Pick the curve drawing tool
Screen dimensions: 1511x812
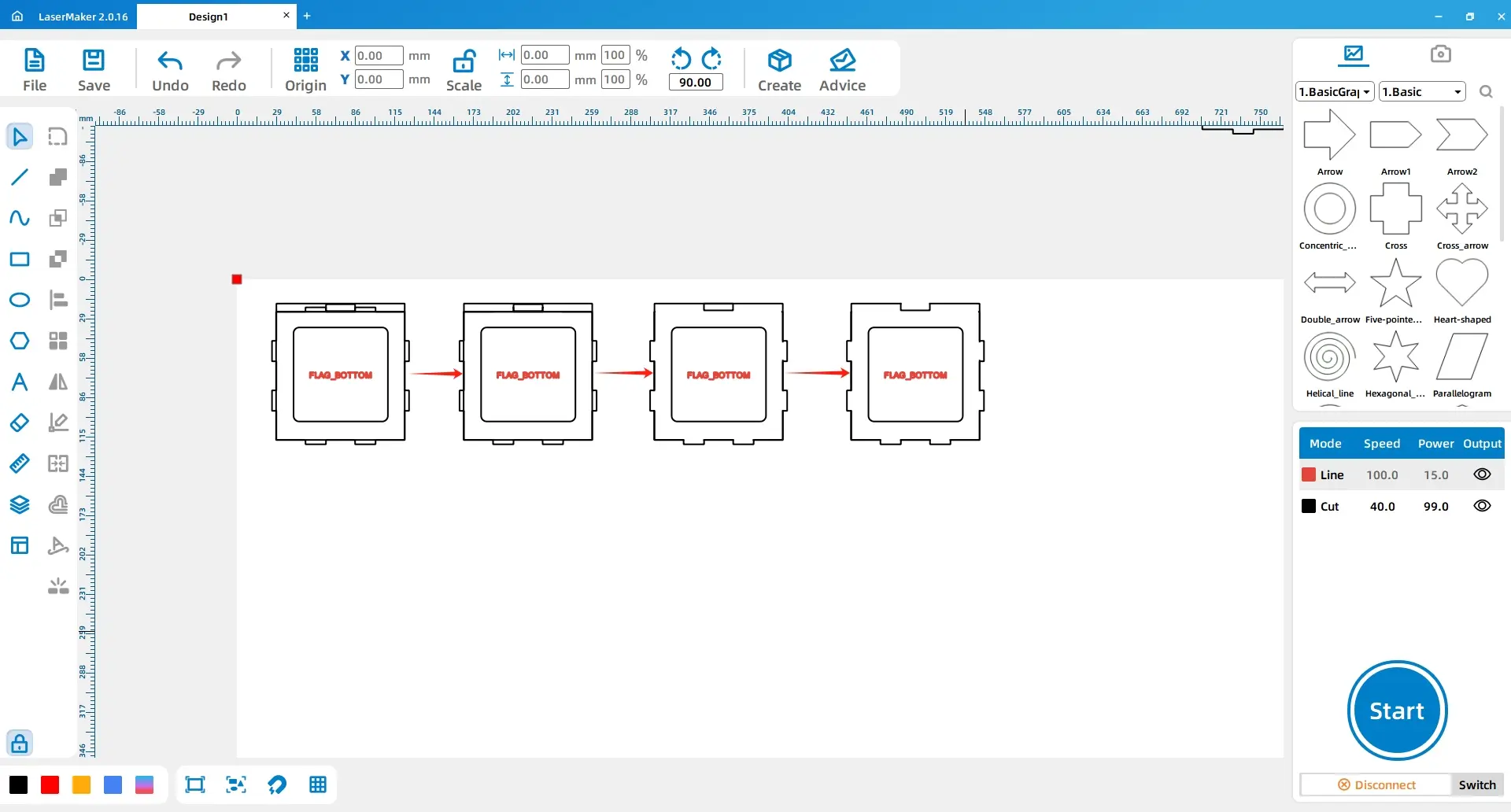click(x=20, y=218)
